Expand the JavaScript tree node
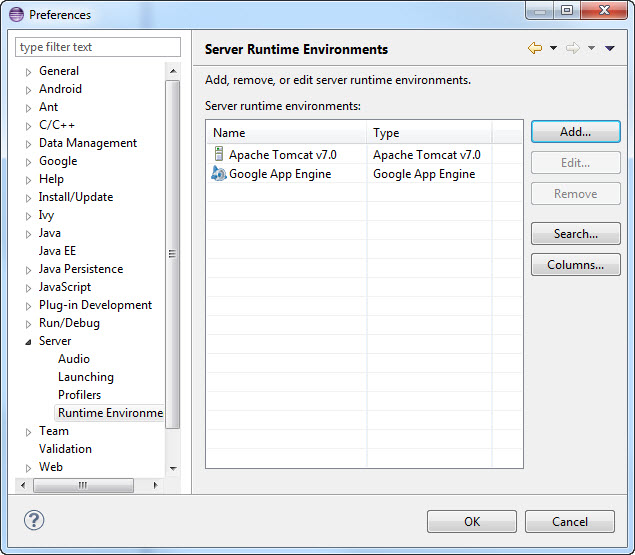Screen dimensions: 635x555 coord(28,288)
